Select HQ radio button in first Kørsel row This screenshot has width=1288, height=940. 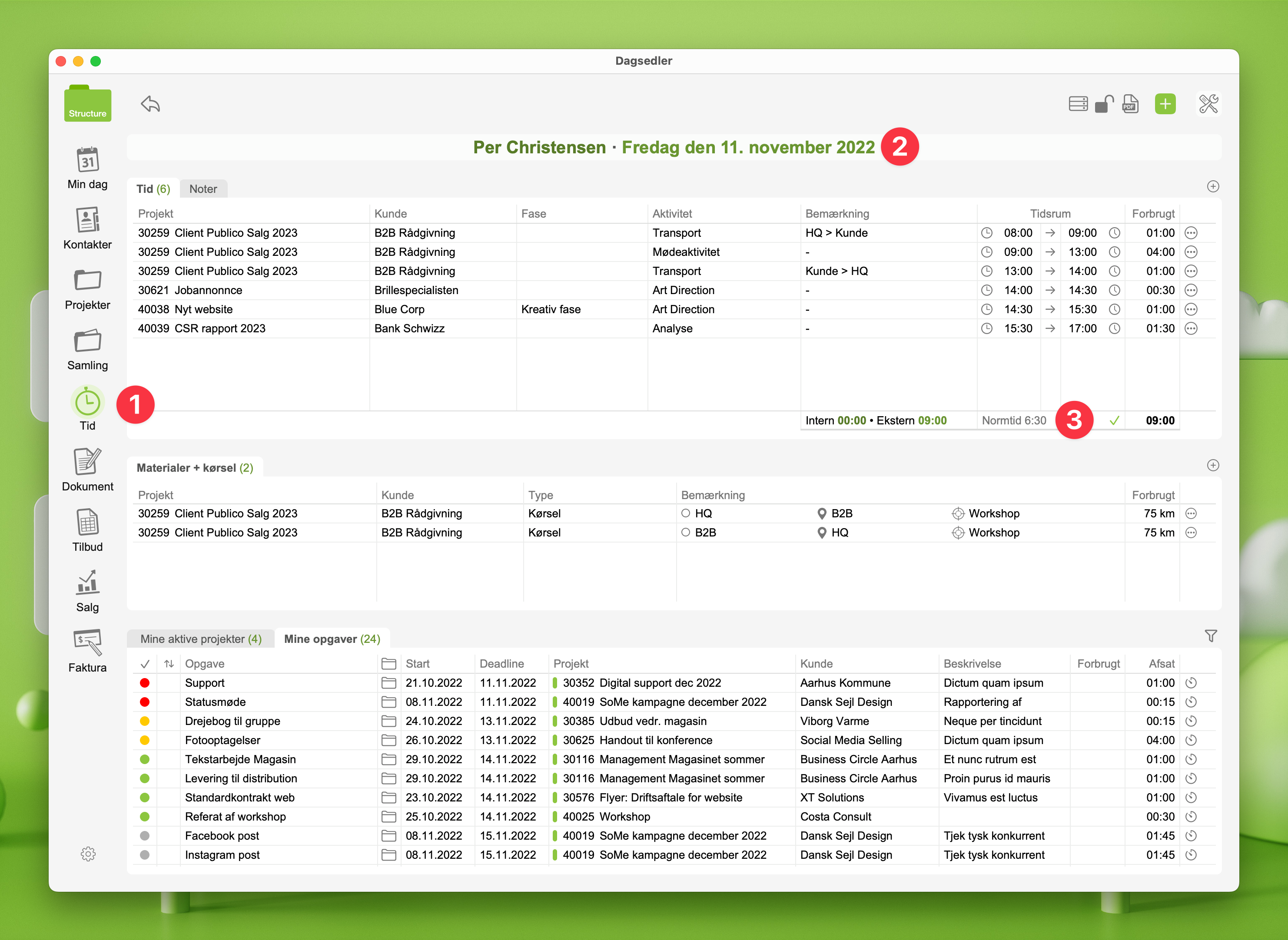686,513
